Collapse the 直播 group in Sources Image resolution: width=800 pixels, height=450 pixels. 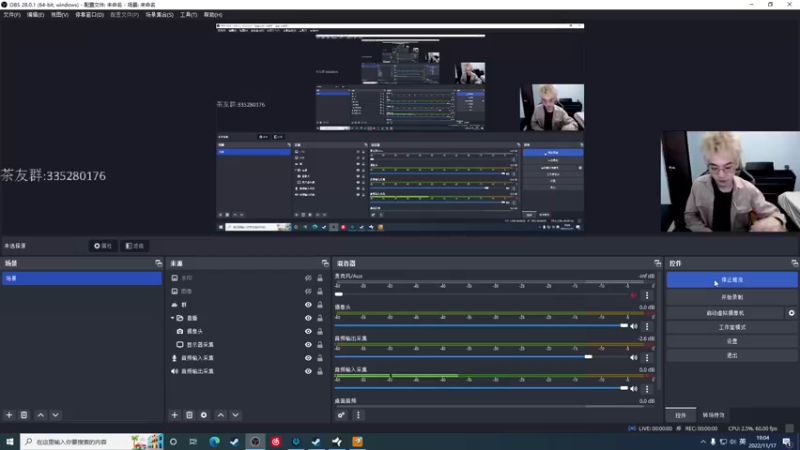click(172, 318)
